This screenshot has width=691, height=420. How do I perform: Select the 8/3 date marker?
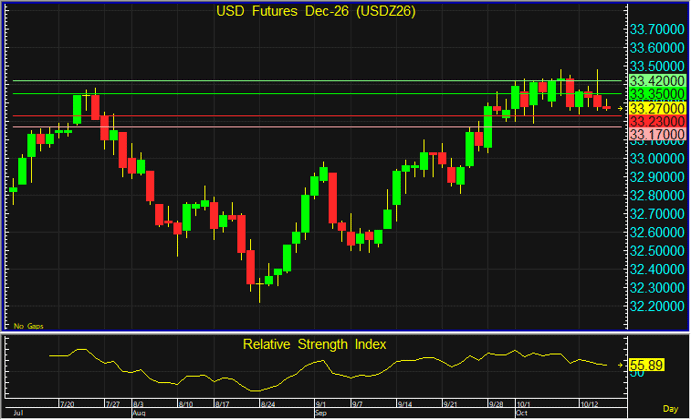(138, 404)
